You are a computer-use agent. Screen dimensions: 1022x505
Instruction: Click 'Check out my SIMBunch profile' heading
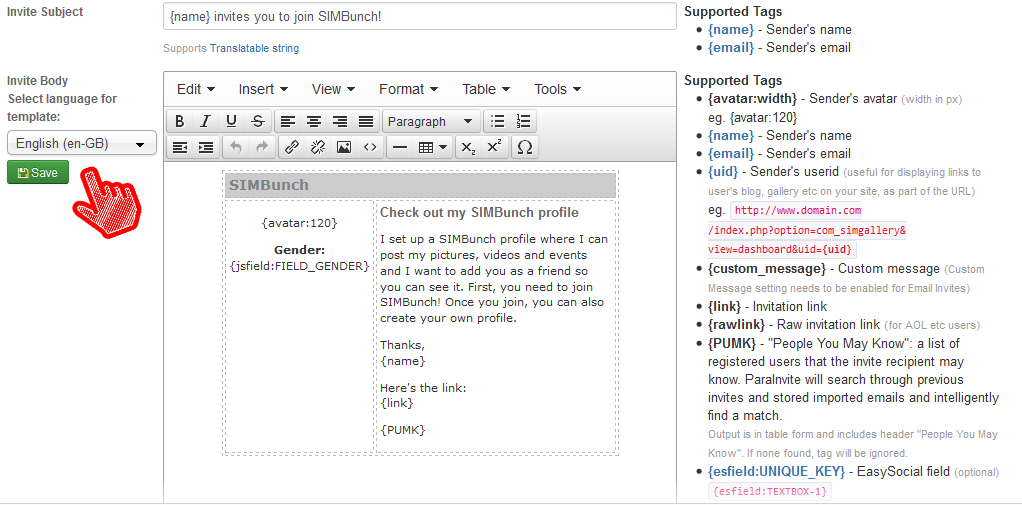[x=479, y=212]
